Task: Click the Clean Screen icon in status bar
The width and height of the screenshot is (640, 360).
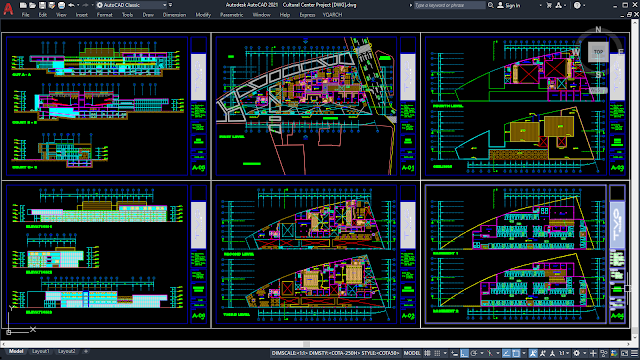Action: click(x=624, y=353)
